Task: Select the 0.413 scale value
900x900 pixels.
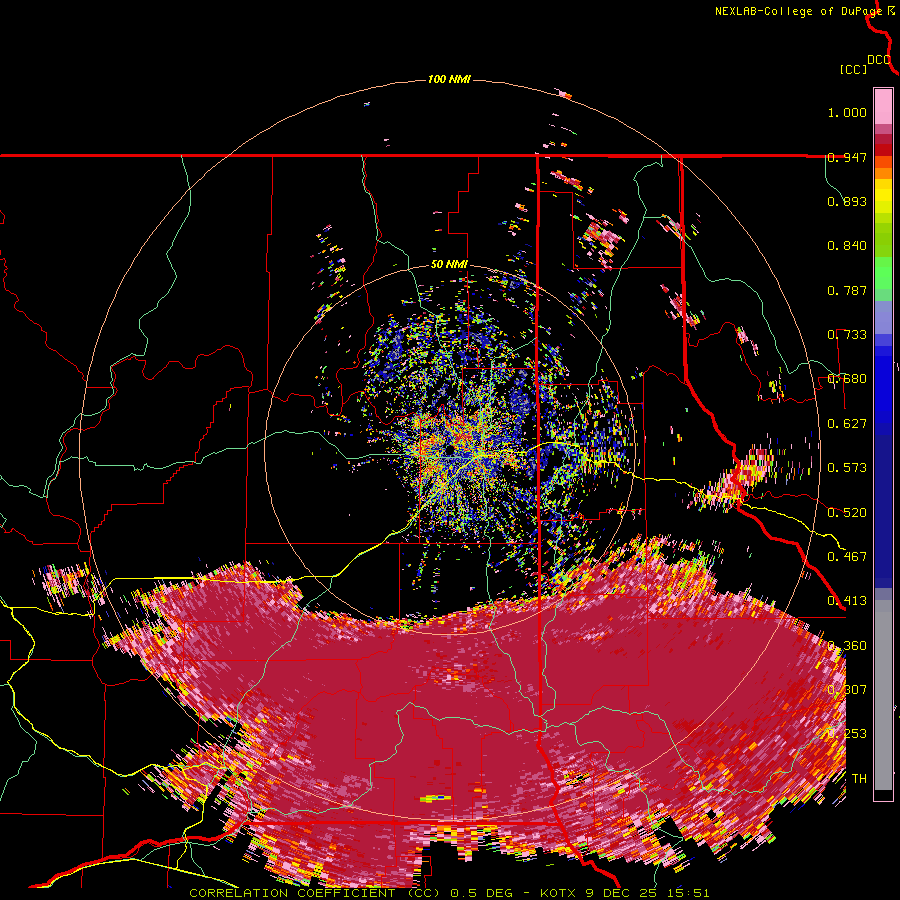Action: [x=847, y=601]
